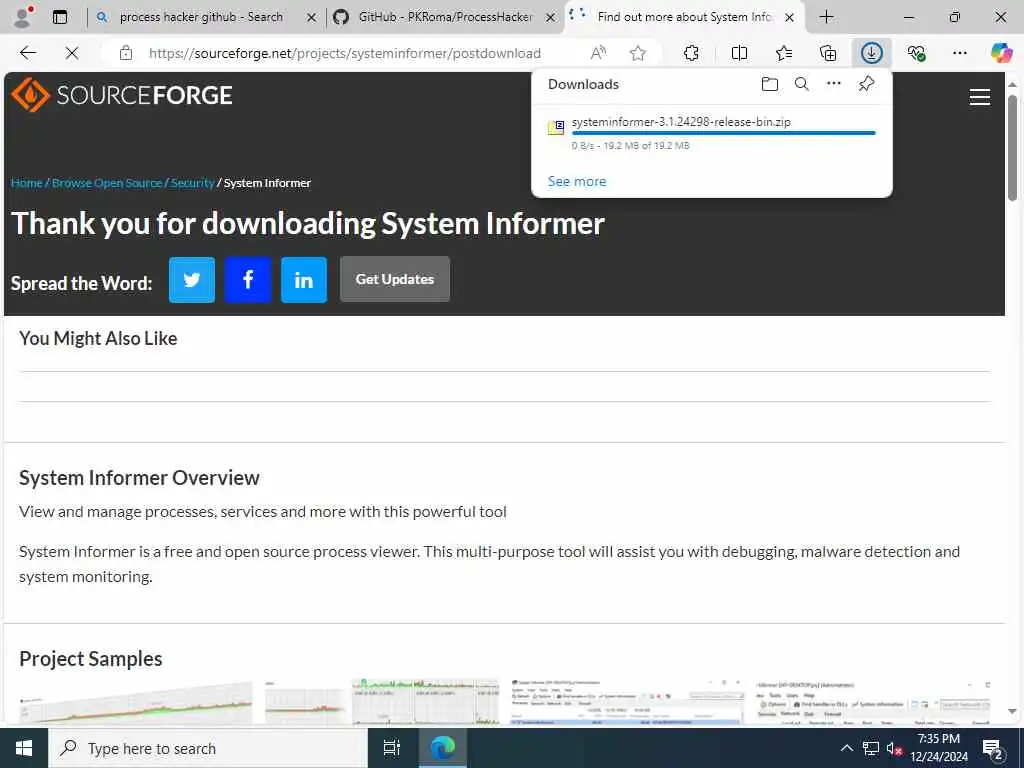This screenshot has height=768, width=1024.
Task: Pin the Downloads panel
Action: 867,84
